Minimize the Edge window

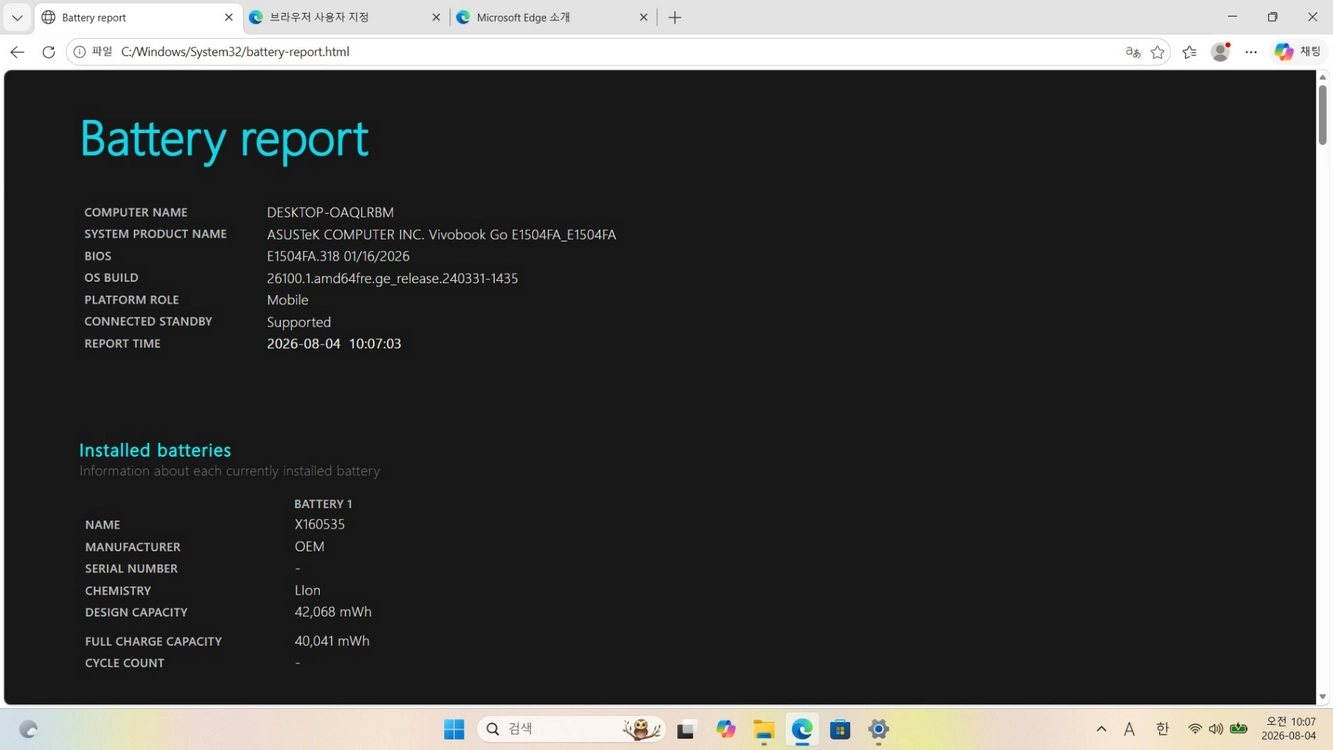pyautogui.click(x=1232, y=17)
